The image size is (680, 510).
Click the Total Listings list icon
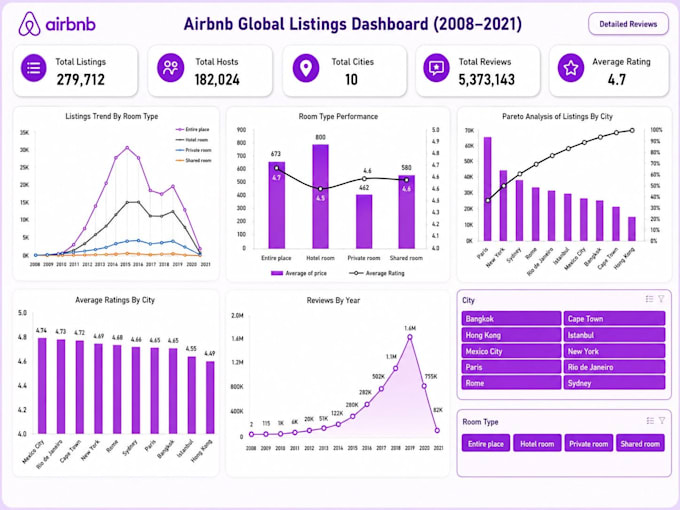point(34,68)
